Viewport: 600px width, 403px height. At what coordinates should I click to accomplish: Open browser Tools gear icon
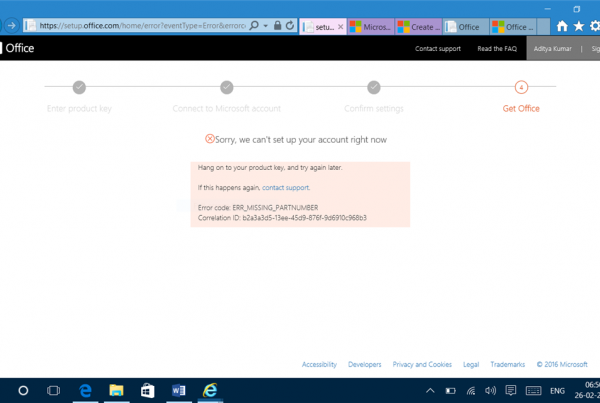595,26
